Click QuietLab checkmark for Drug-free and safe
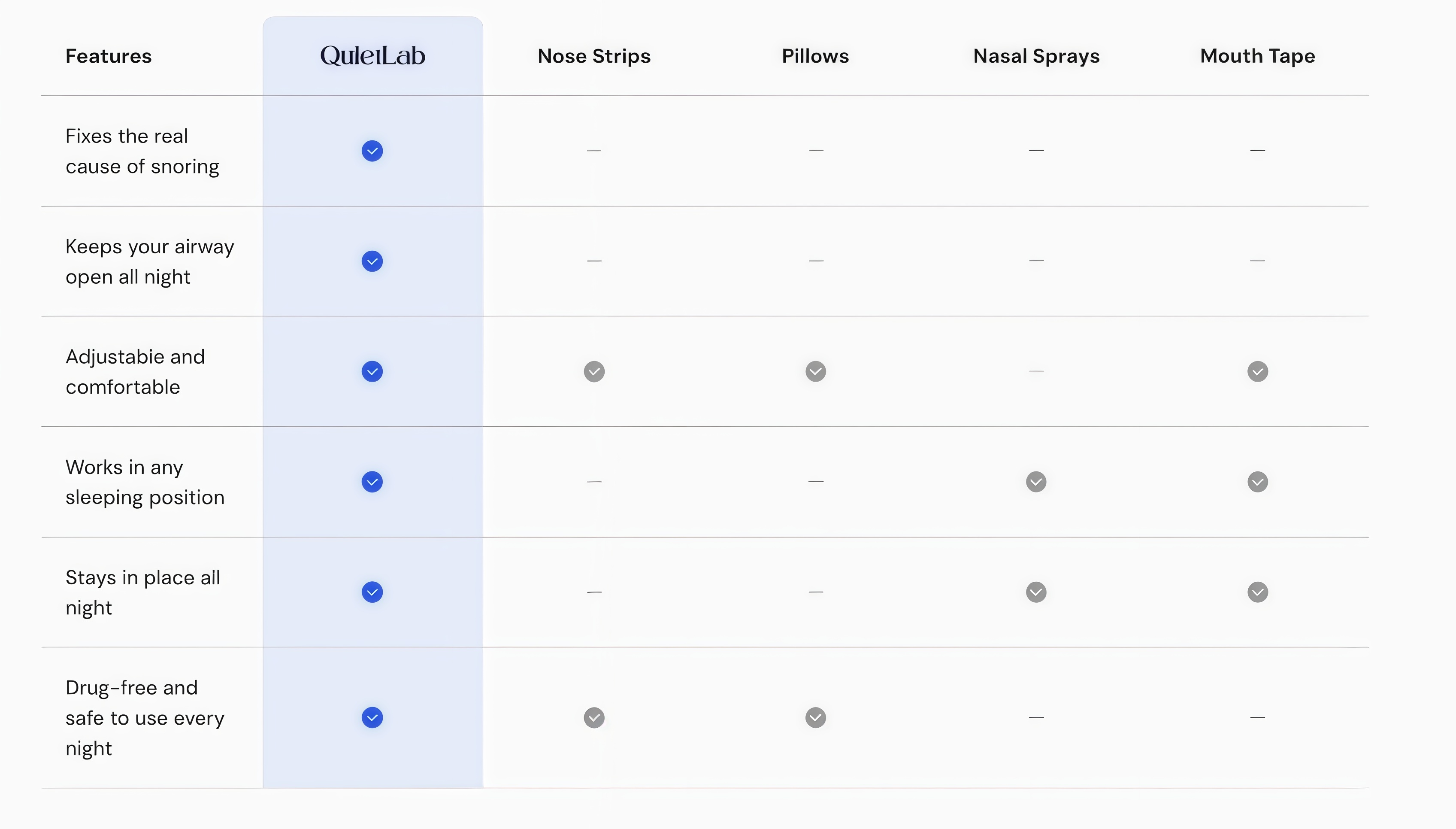This screenshot has height=829, width=1456. 372,718
